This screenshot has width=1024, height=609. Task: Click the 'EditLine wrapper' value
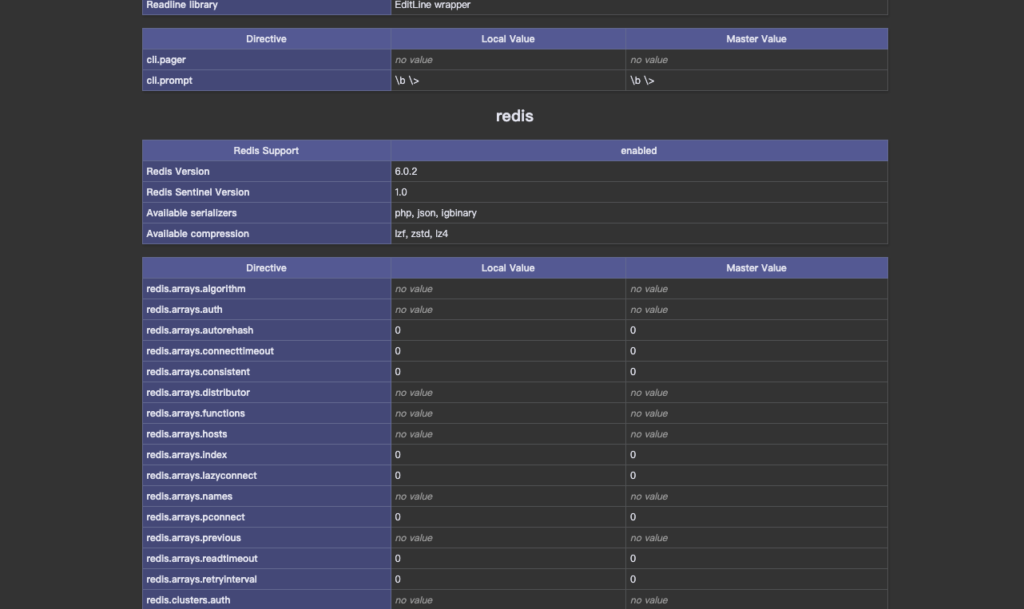pyautogui.click(x=432, y=5)
